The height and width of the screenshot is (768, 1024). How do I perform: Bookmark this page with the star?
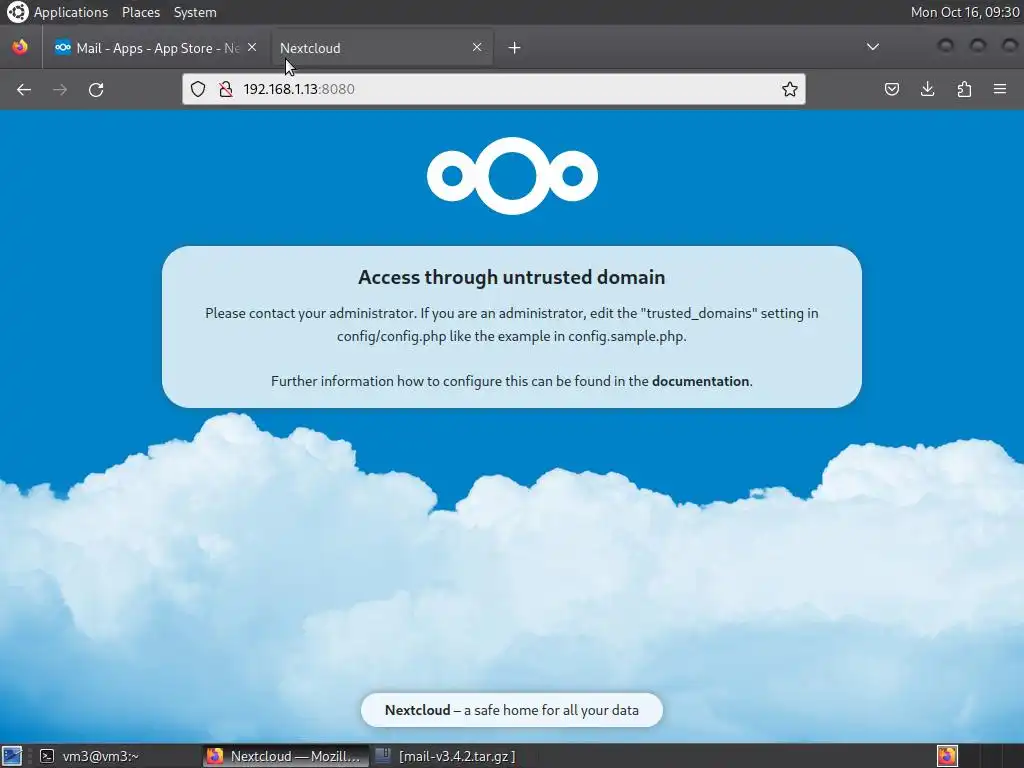click(x=790, y=89)
